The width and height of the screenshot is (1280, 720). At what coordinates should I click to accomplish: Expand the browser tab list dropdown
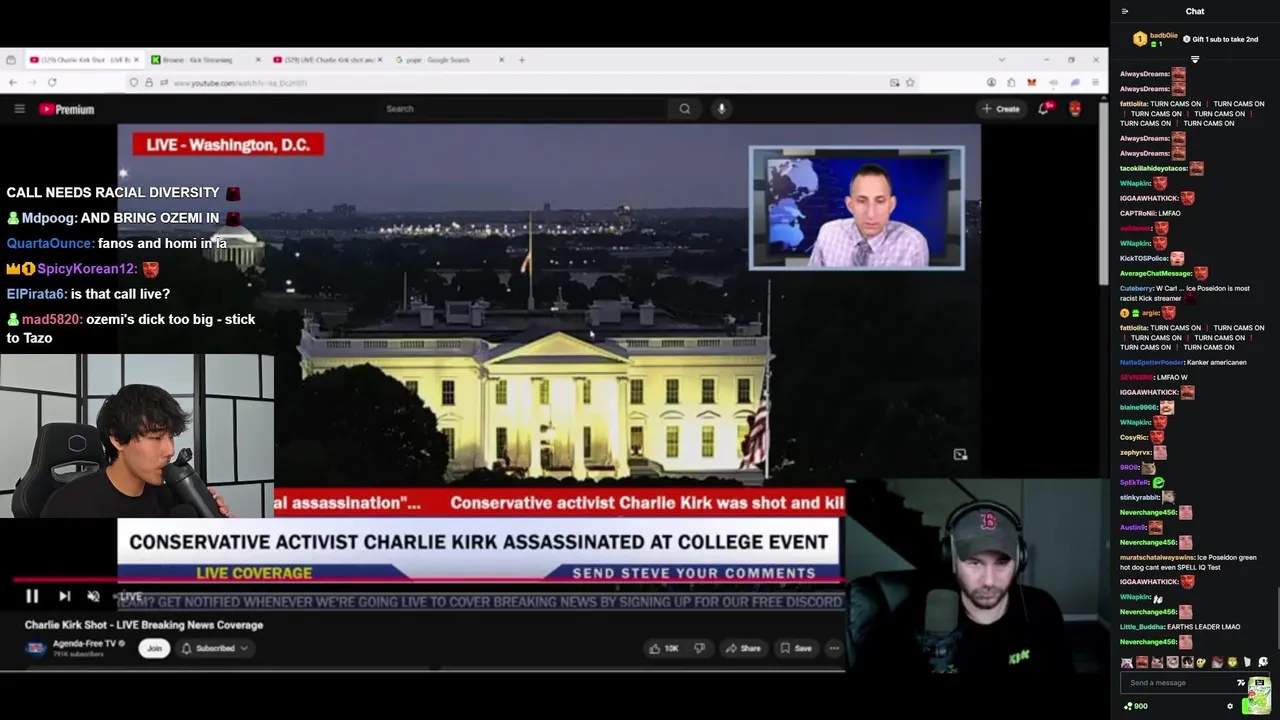(1002, 60)
